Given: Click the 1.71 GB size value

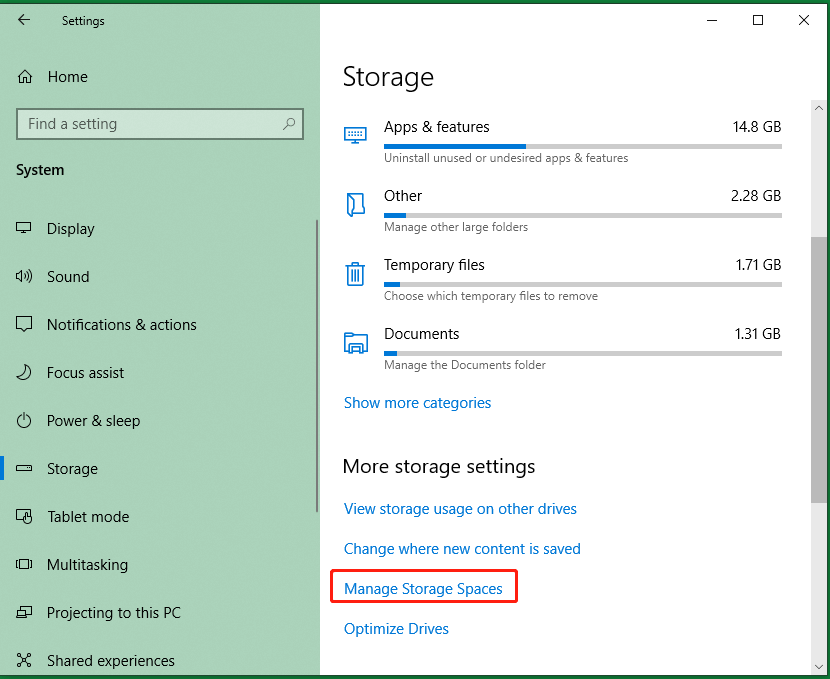Looking at the screenshot, I should point(758,265).
